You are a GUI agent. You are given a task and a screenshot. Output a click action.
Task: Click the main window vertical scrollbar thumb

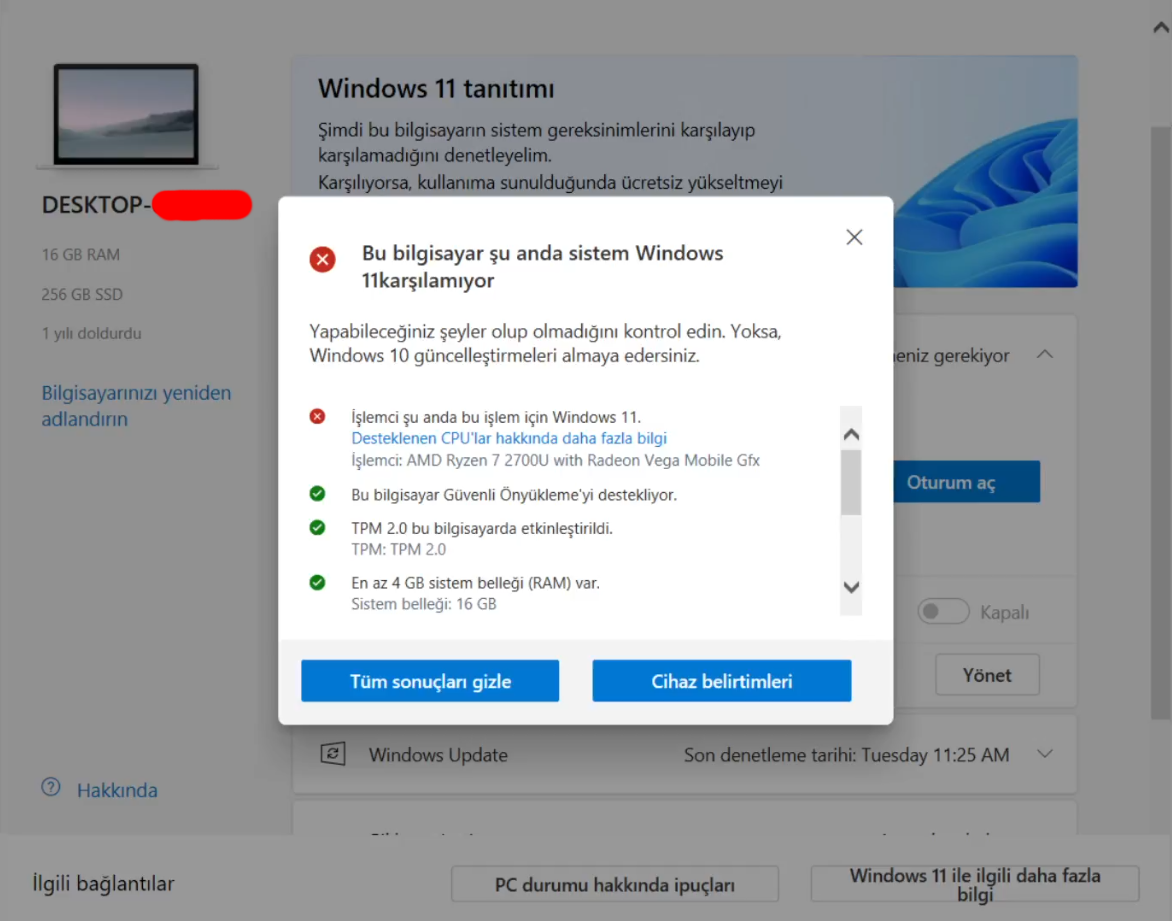point(1161,422)
